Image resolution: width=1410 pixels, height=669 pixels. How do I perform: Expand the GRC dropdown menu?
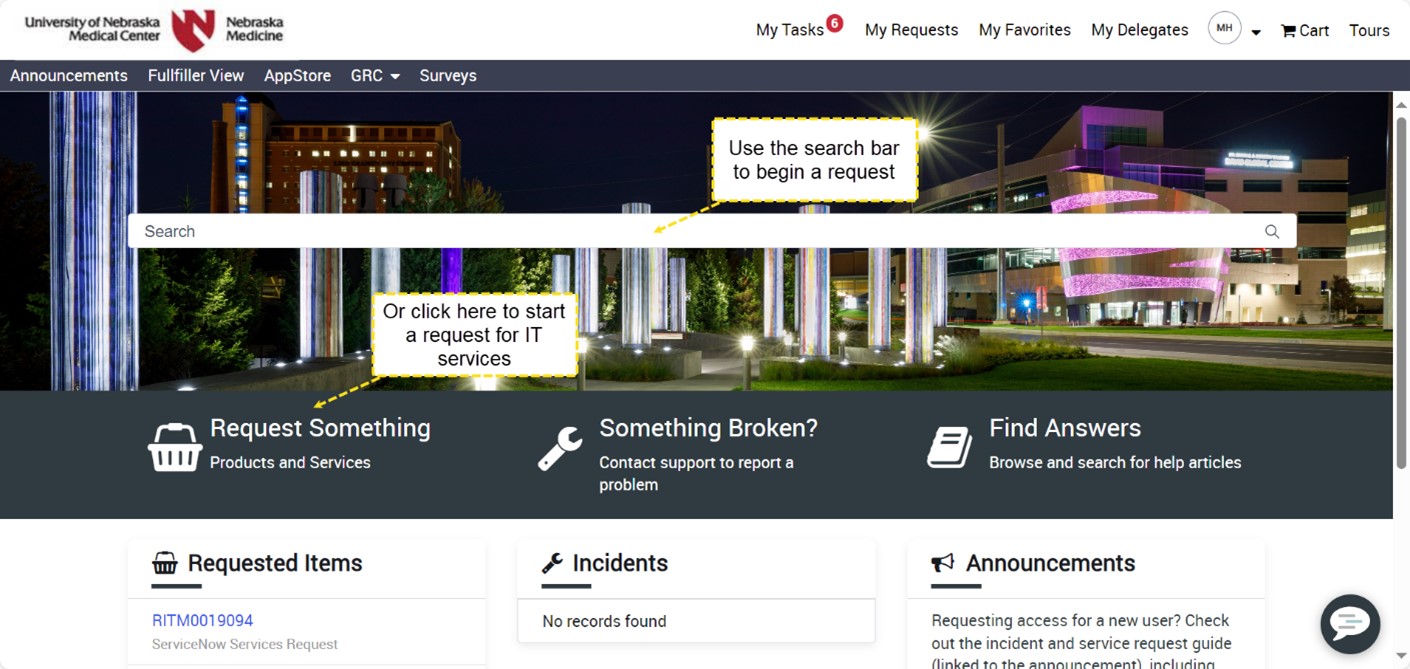(x=374, y=75)
